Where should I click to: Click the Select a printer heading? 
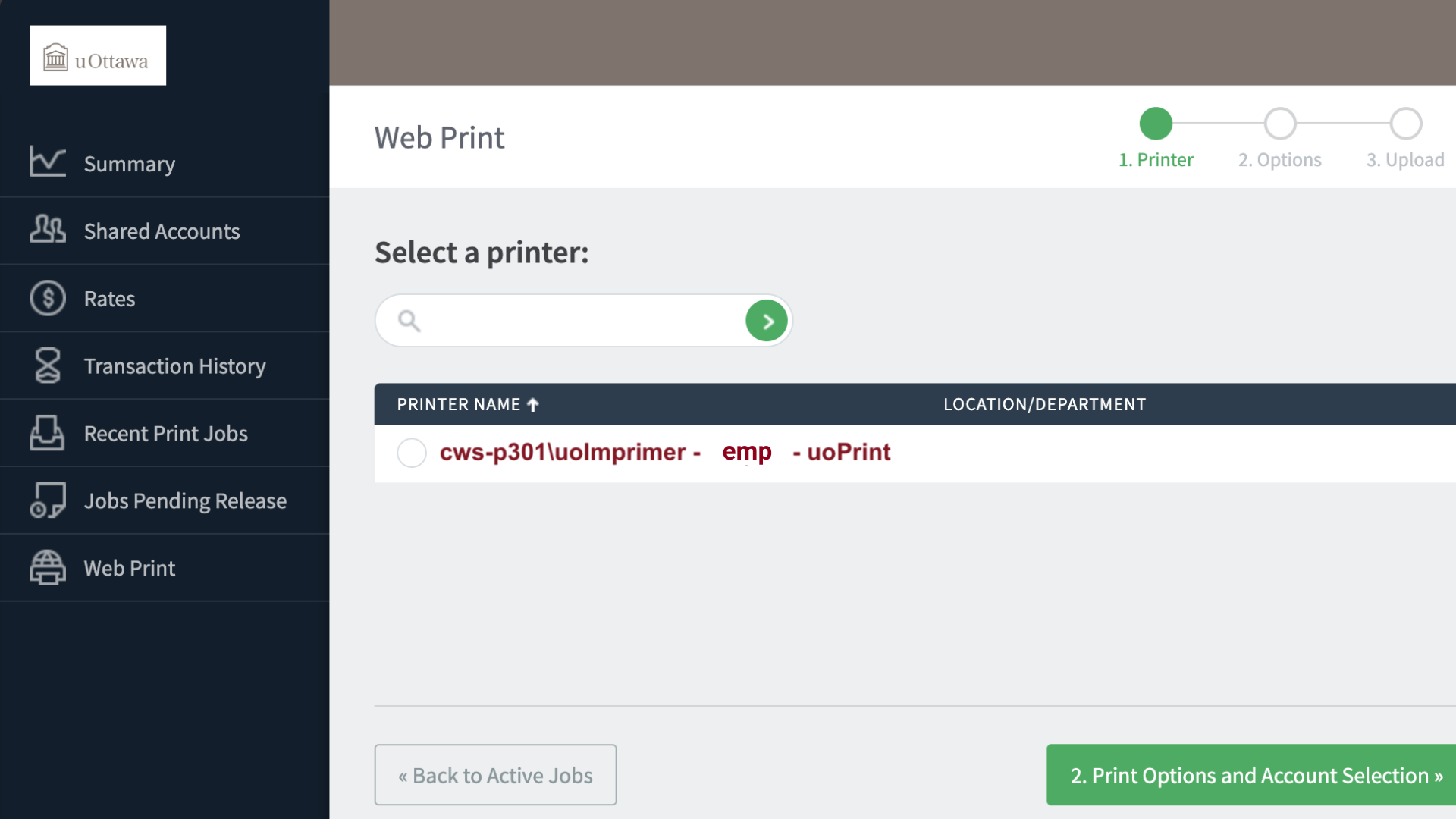click(482, 252)
